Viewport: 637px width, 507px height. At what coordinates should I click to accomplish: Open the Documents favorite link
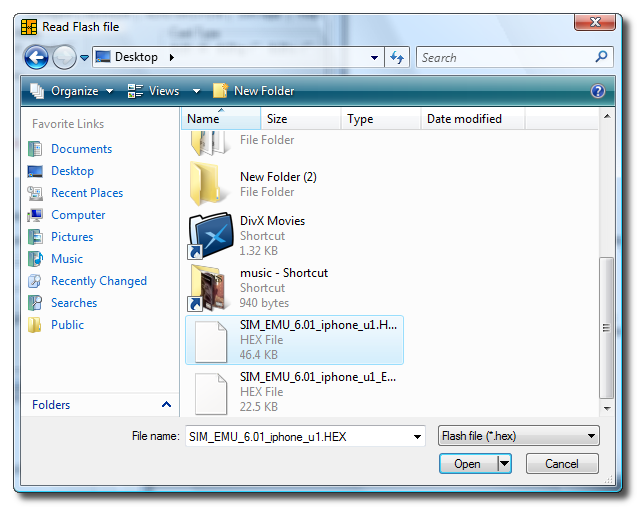coord(81,149)
